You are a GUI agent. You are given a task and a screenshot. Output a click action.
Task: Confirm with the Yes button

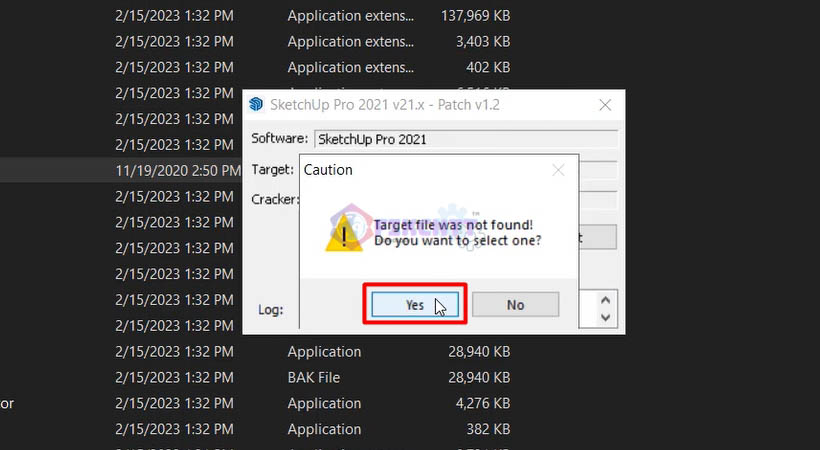(415, 305)
